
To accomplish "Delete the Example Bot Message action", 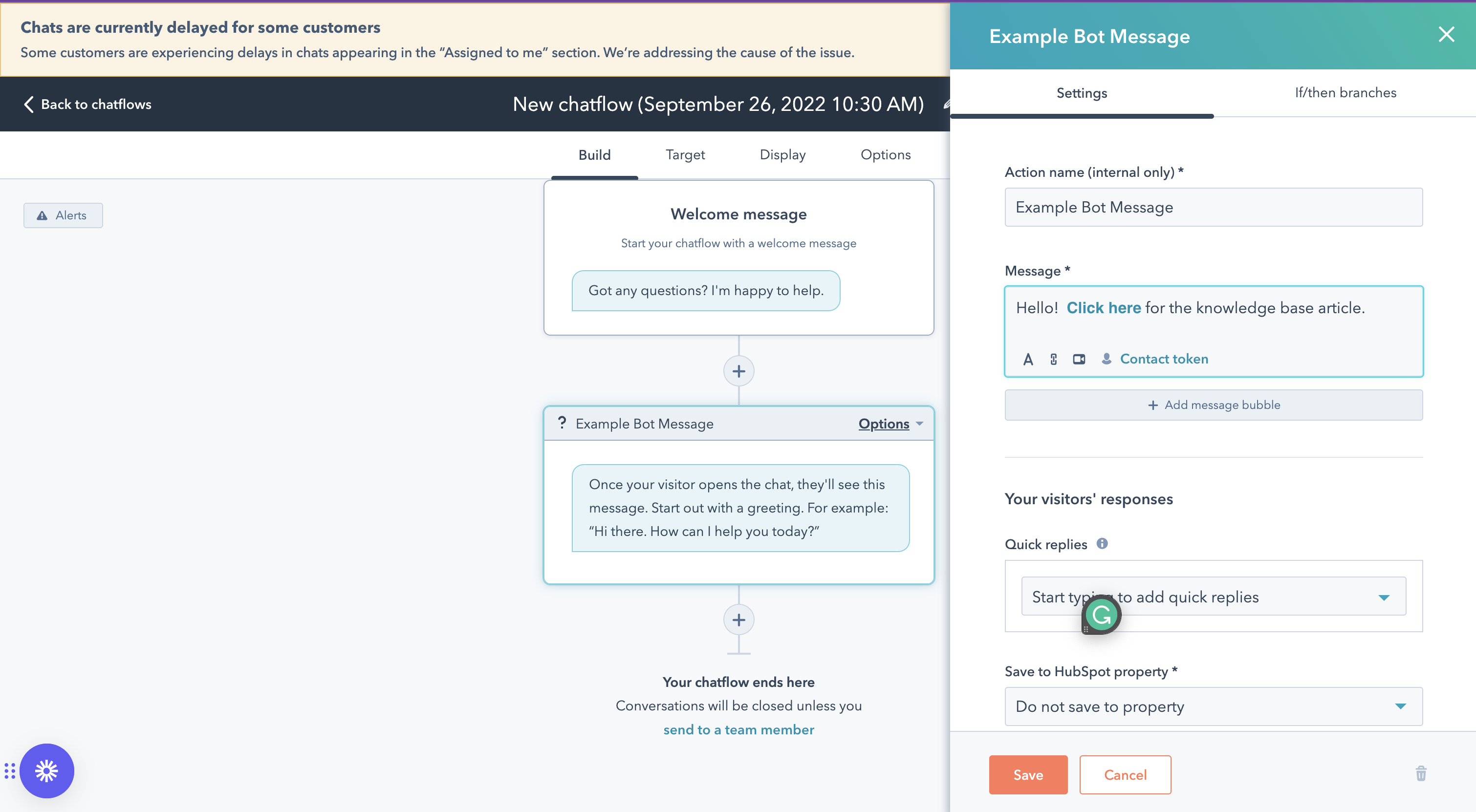I will pyautogui.click(x=1422, y=774).
